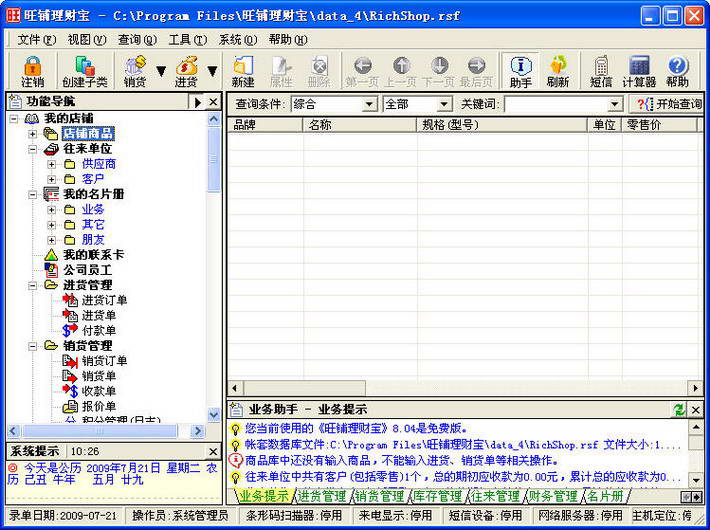This screenshot has width=710, height=530.
Task: Go to 第一页 first page arrow
Action: 362,71
